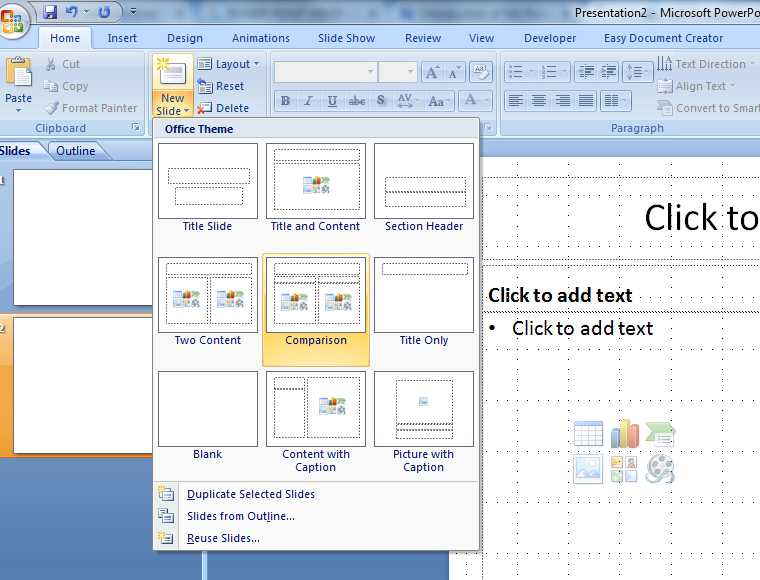This screenshot has width=760, height=580.
Task: Increase font size with Grow Font
Action: coord(431,73)
